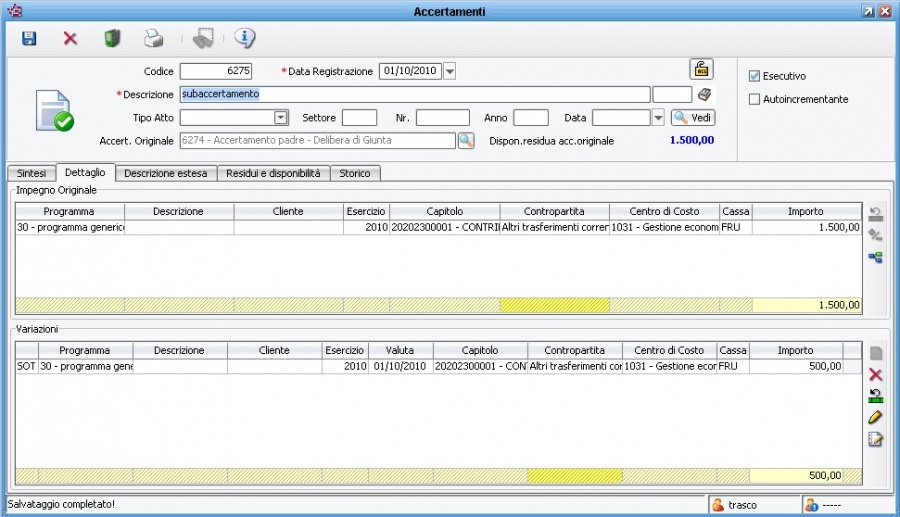The width and height of the screenshot is (900, 517).
Task: Delete variation row with red X icon
Action: click(876, 374)
